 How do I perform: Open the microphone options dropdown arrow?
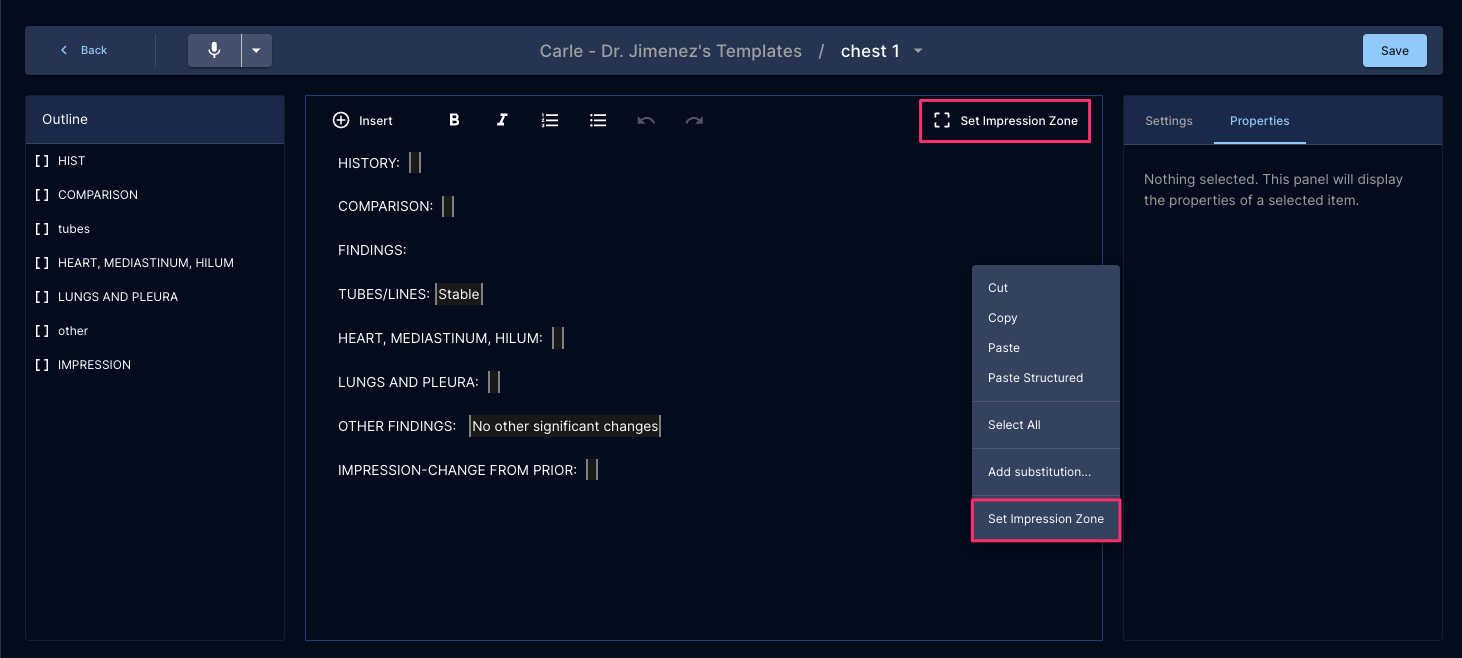pyautogui.click(x=257, y=50)
